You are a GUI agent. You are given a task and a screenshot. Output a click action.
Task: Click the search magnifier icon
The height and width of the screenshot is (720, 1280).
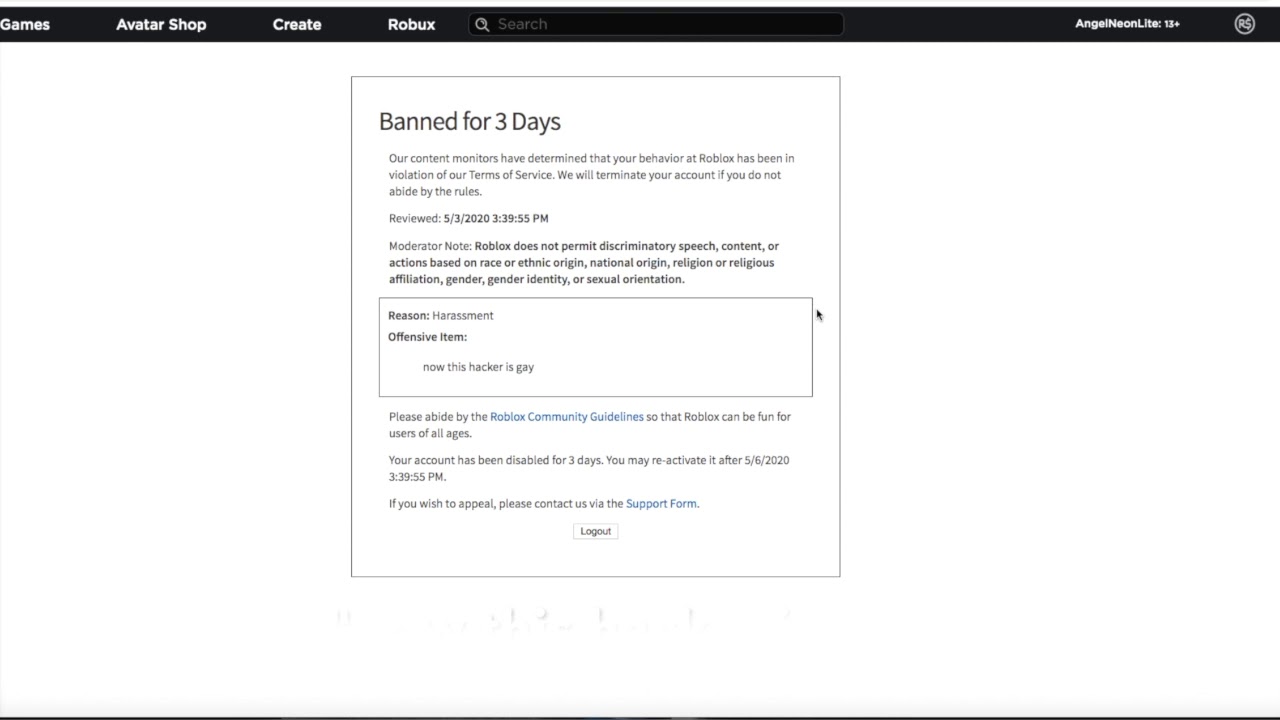pyautogui.click(x=482, y=24)
